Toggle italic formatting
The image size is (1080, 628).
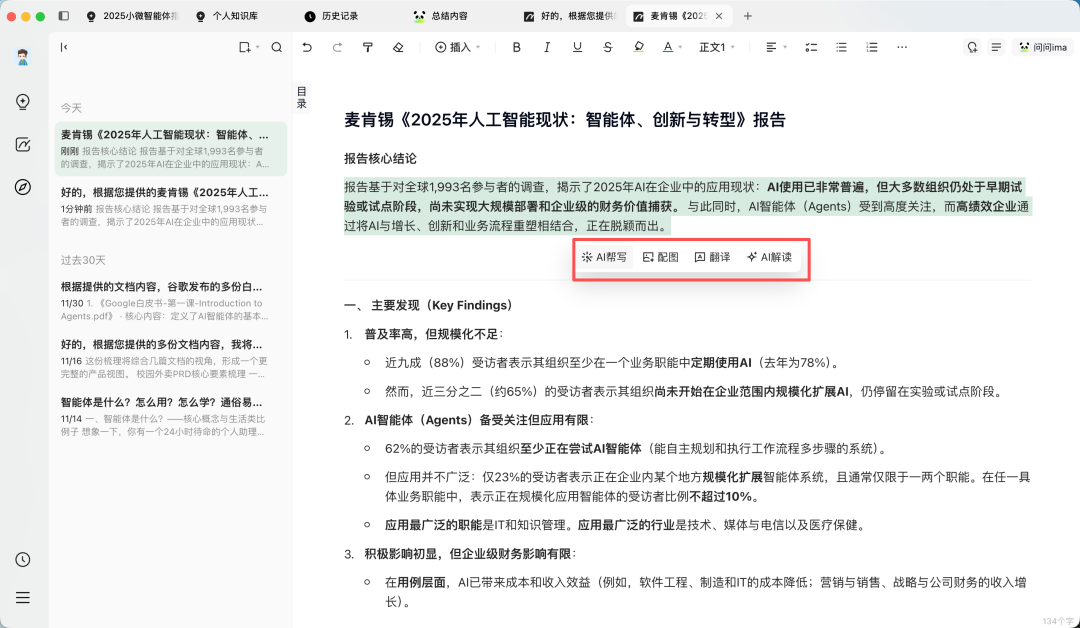(546, 46)
